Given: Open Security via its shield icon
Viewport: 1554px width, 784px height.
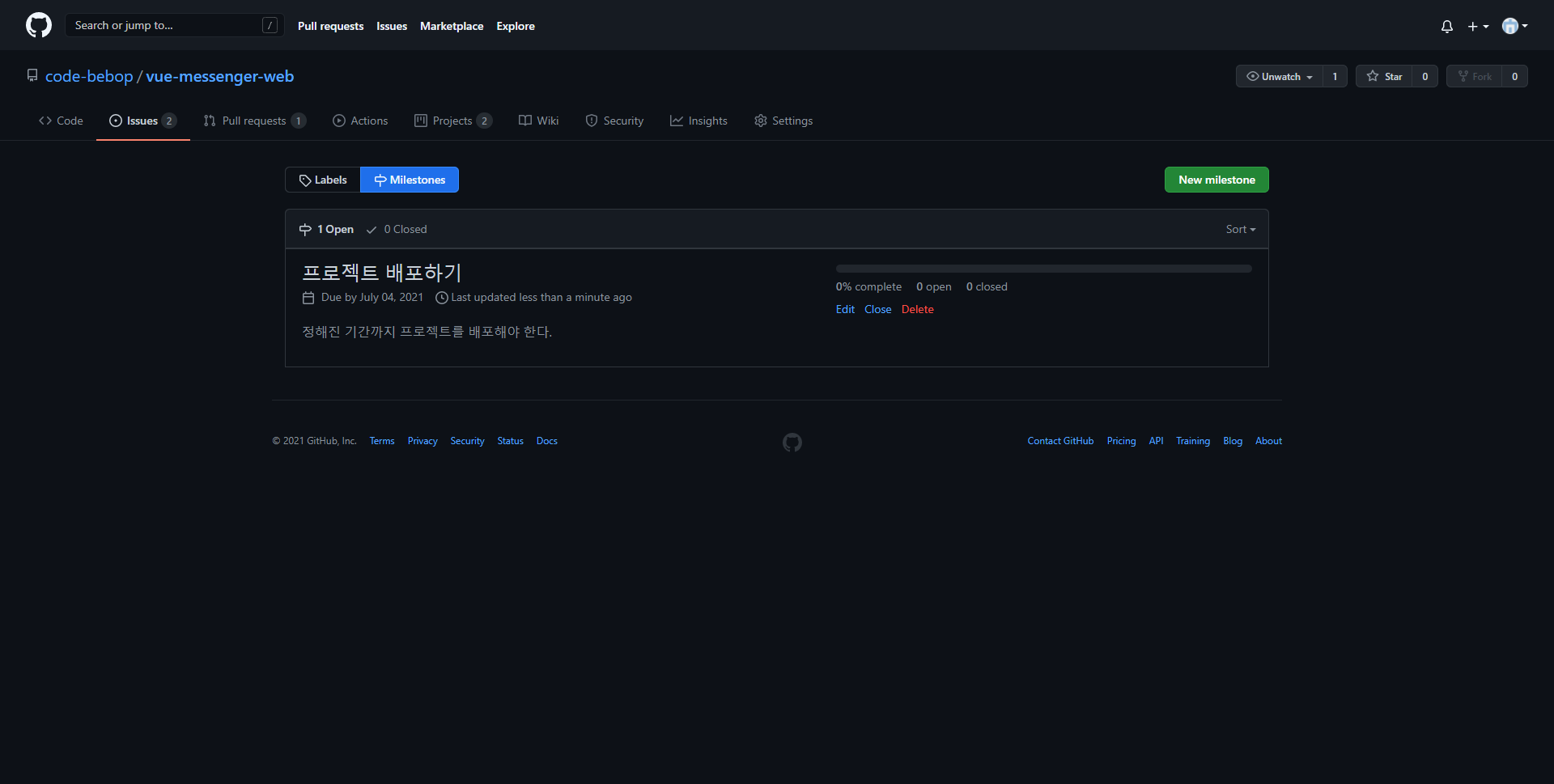Looking at the screenshot, I should point(590,121).
